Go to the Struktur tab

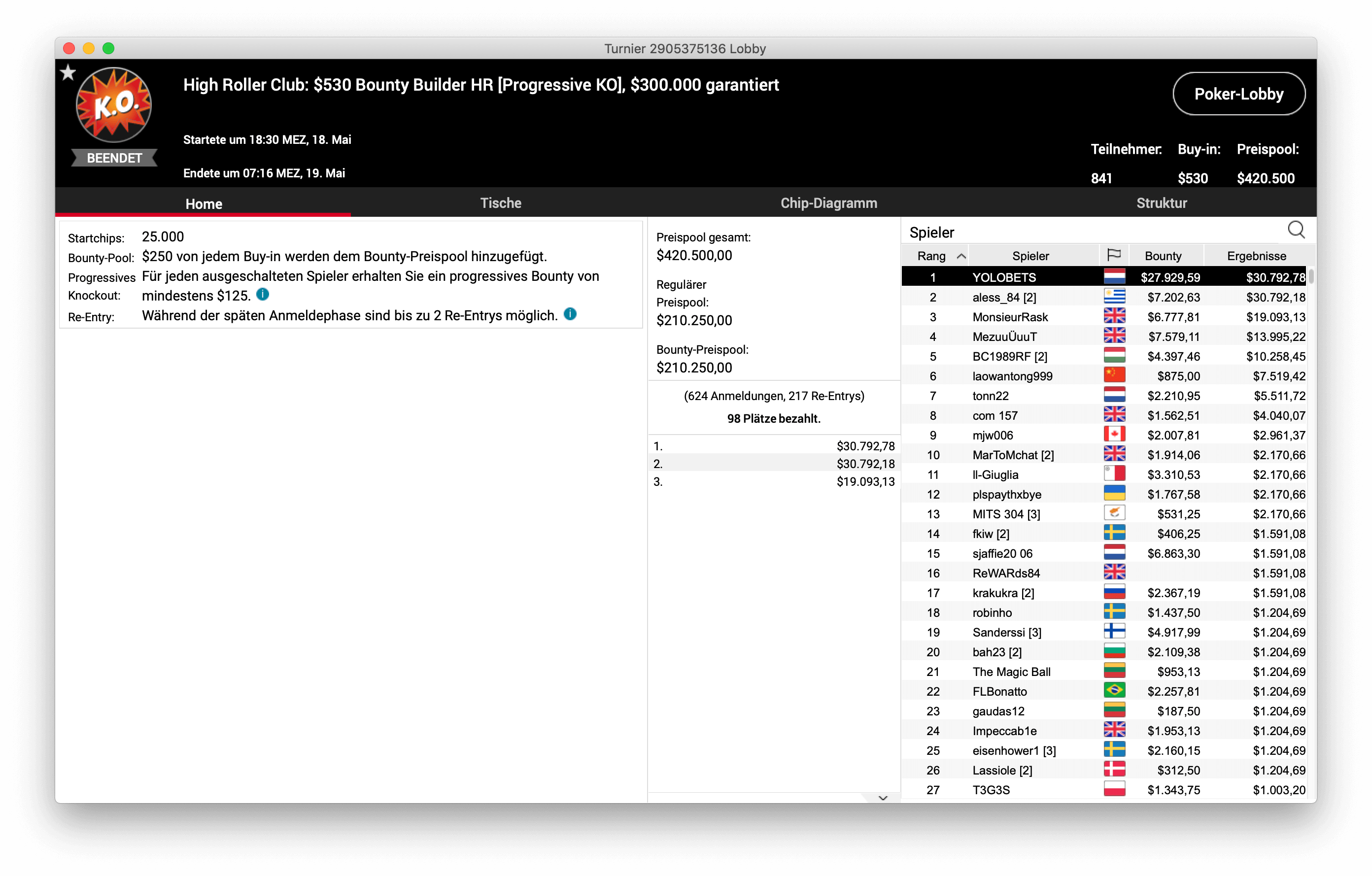coord(1161,203)
